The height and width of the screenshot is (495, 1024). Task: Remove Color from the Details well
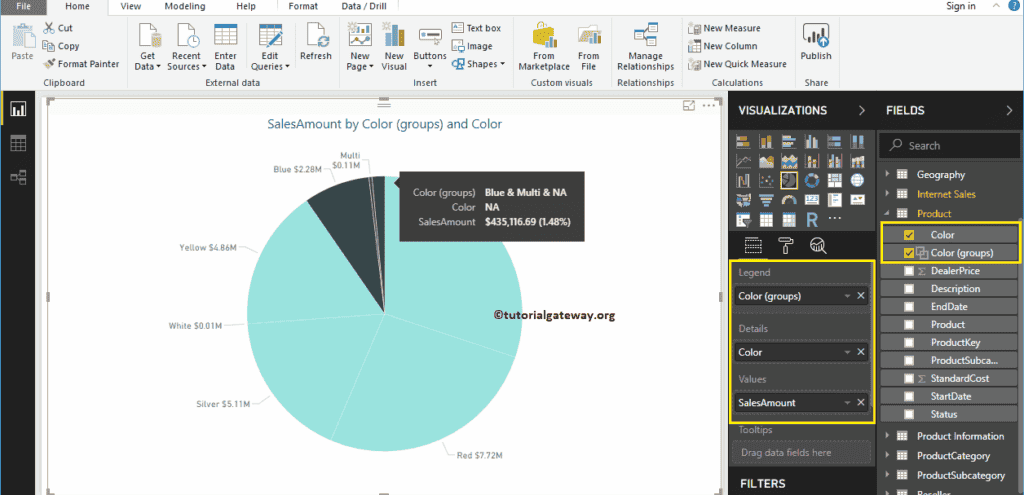pyautogui.click(x=861, y=352)
